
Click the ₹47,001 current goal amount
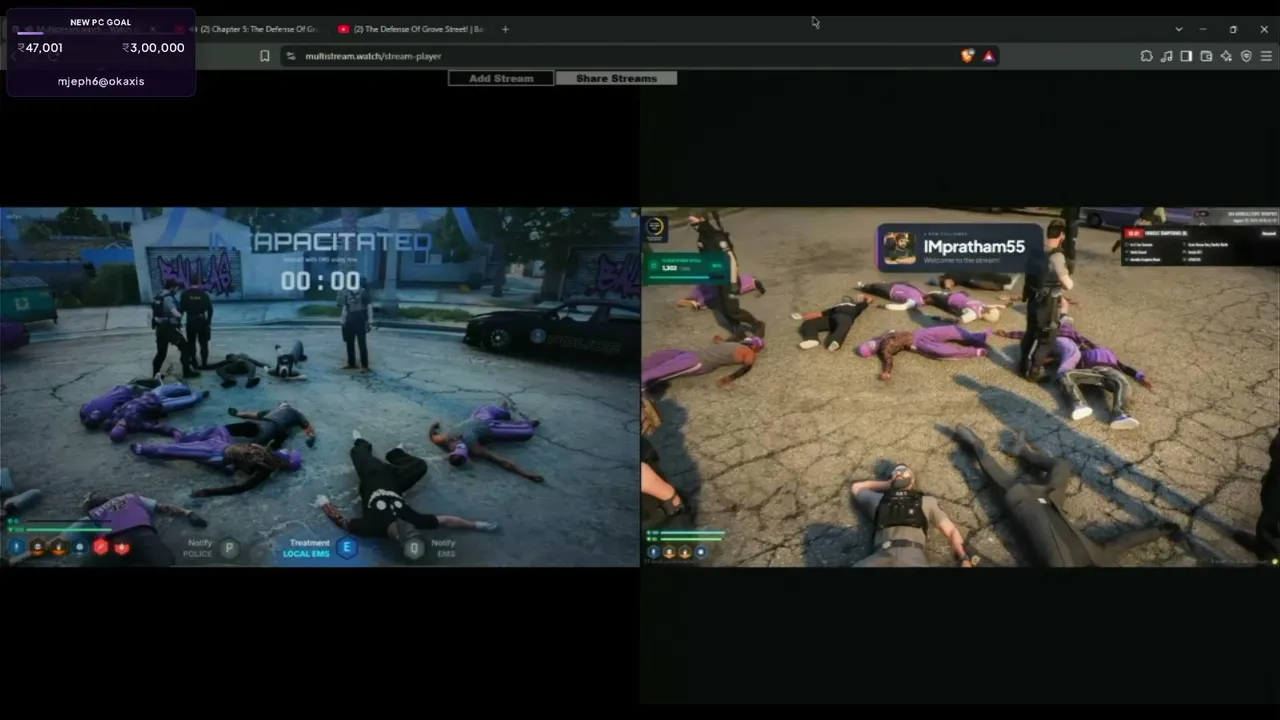tap(40, 48)
